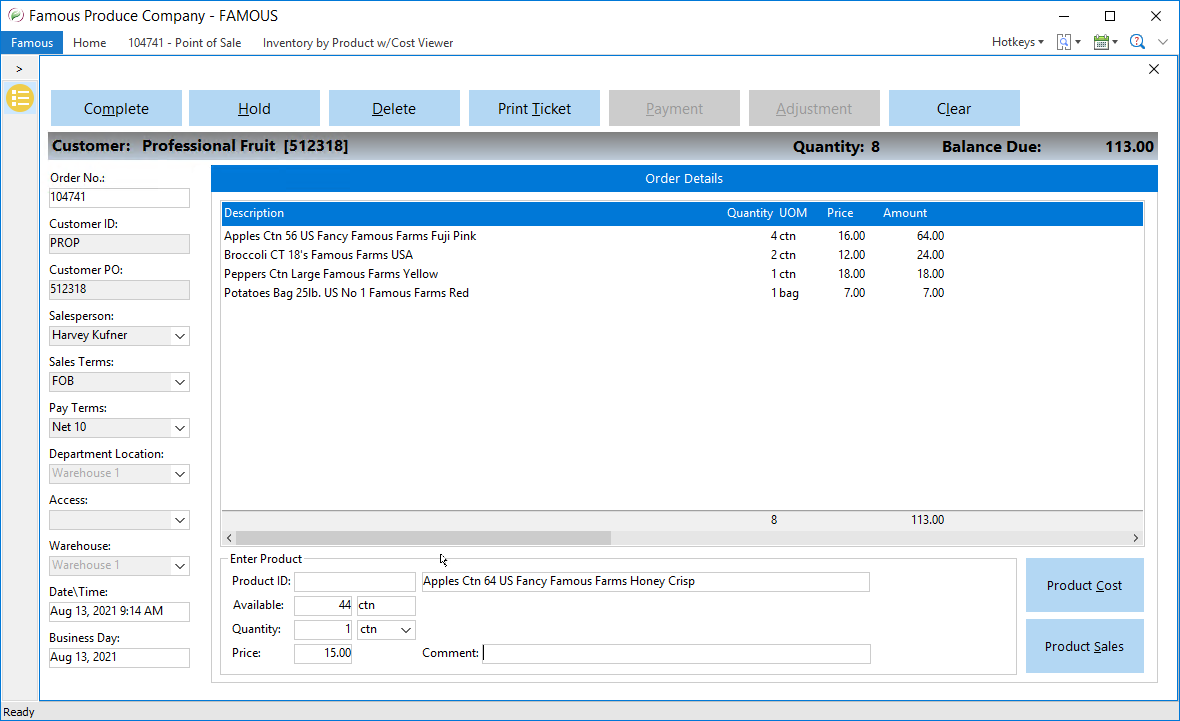
Task: Open the Warehouse dropdown
Action: [180, 565]
